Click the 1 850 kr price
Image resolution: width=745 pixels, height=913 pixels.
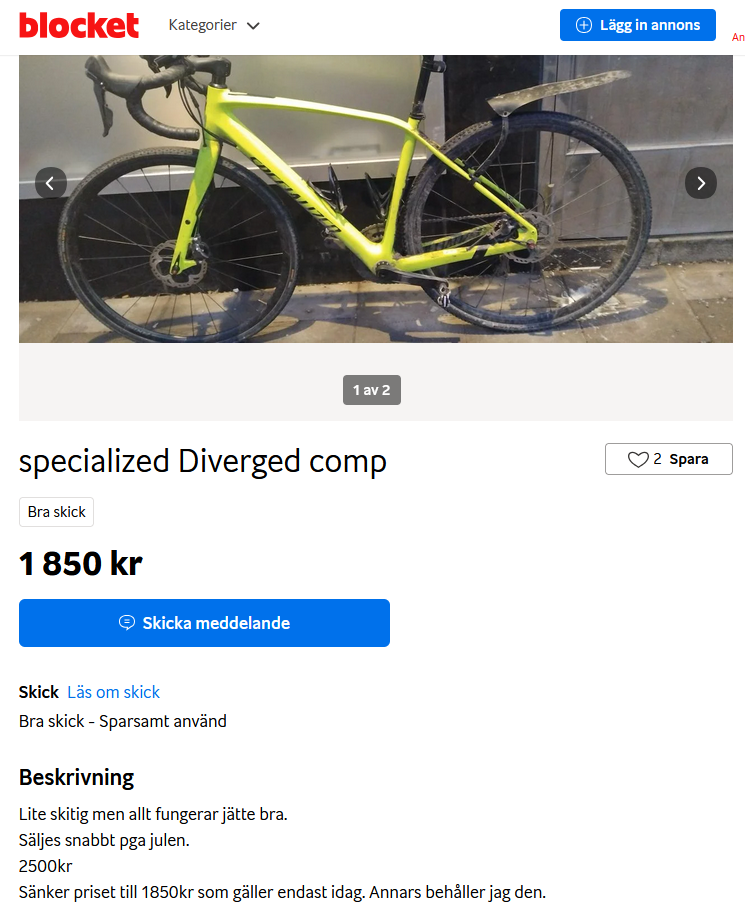pos(80,564)
